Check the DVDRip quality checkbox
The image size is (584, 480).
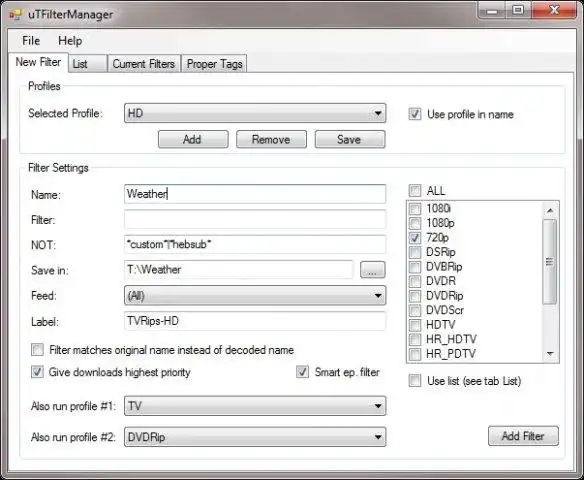415,296
